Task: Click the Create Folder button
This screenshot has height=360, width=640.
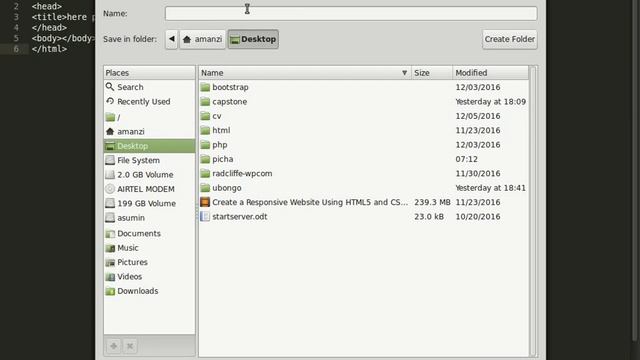Action: click(509, 39)
